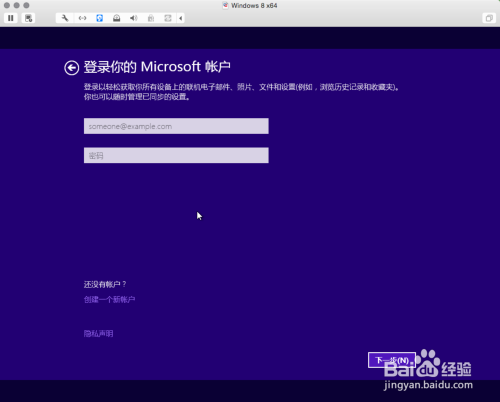Open the 创建一个新帐户 link
This screenshot has width=500, height=402.
click(109, 299)
